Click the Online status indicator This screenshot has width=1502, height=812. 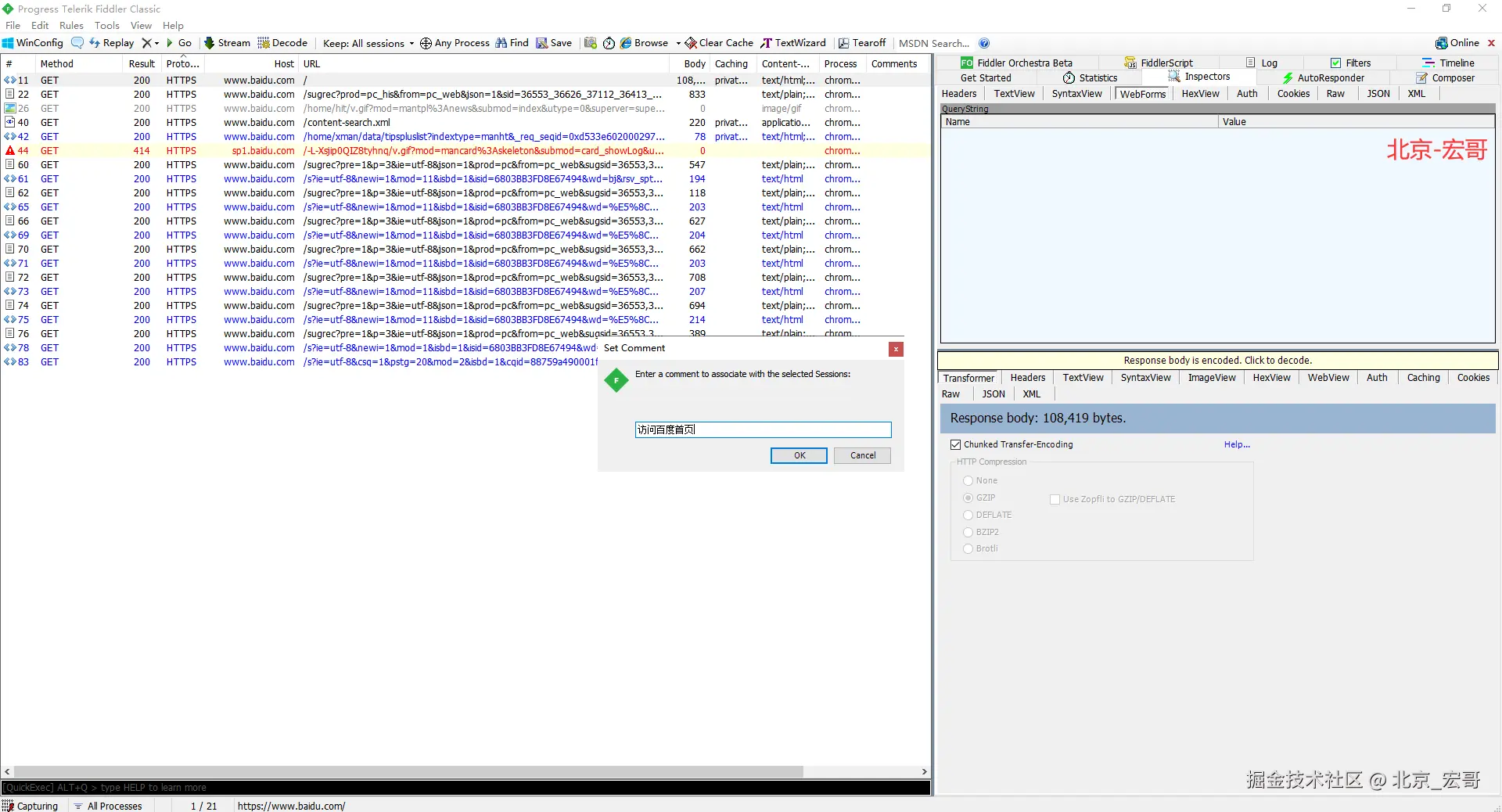[1457, 43]
